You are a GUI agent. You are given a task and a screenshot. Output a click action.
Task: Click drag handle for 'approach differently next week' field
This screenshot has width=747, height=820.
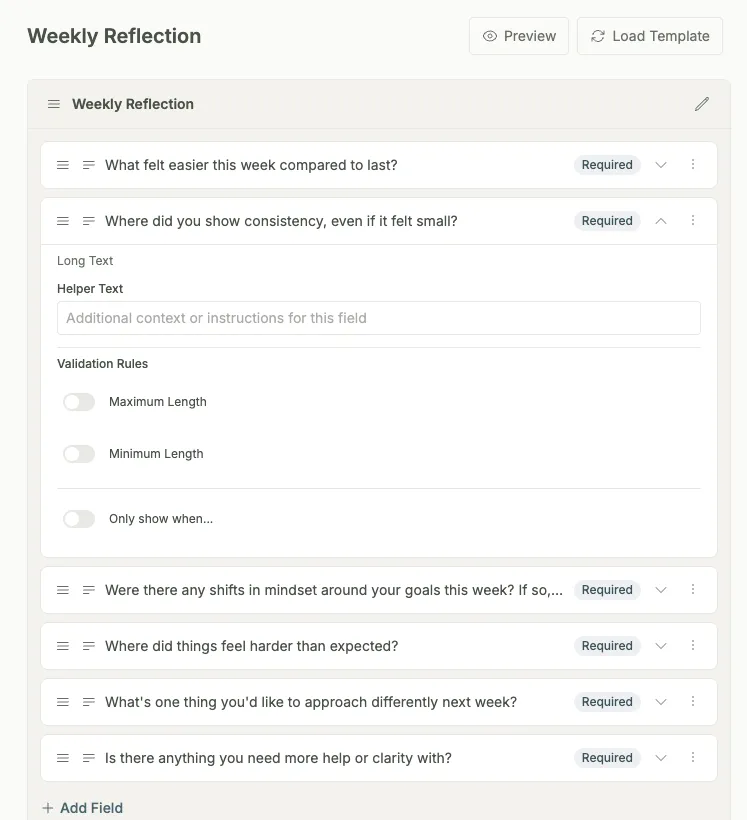click(63, 702)
